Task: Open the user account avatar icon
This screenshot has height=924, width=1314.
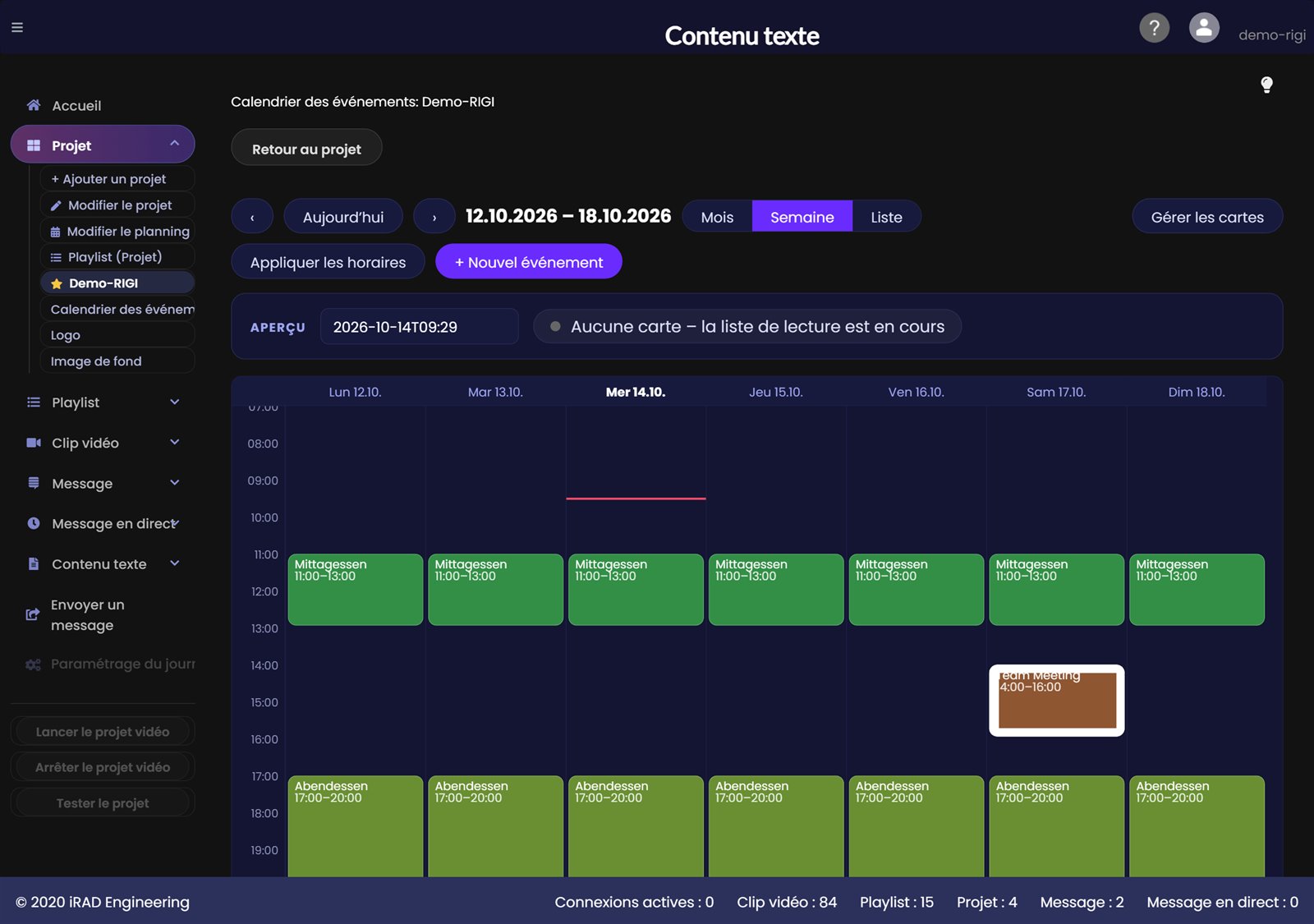Action: pos(1204,28)
